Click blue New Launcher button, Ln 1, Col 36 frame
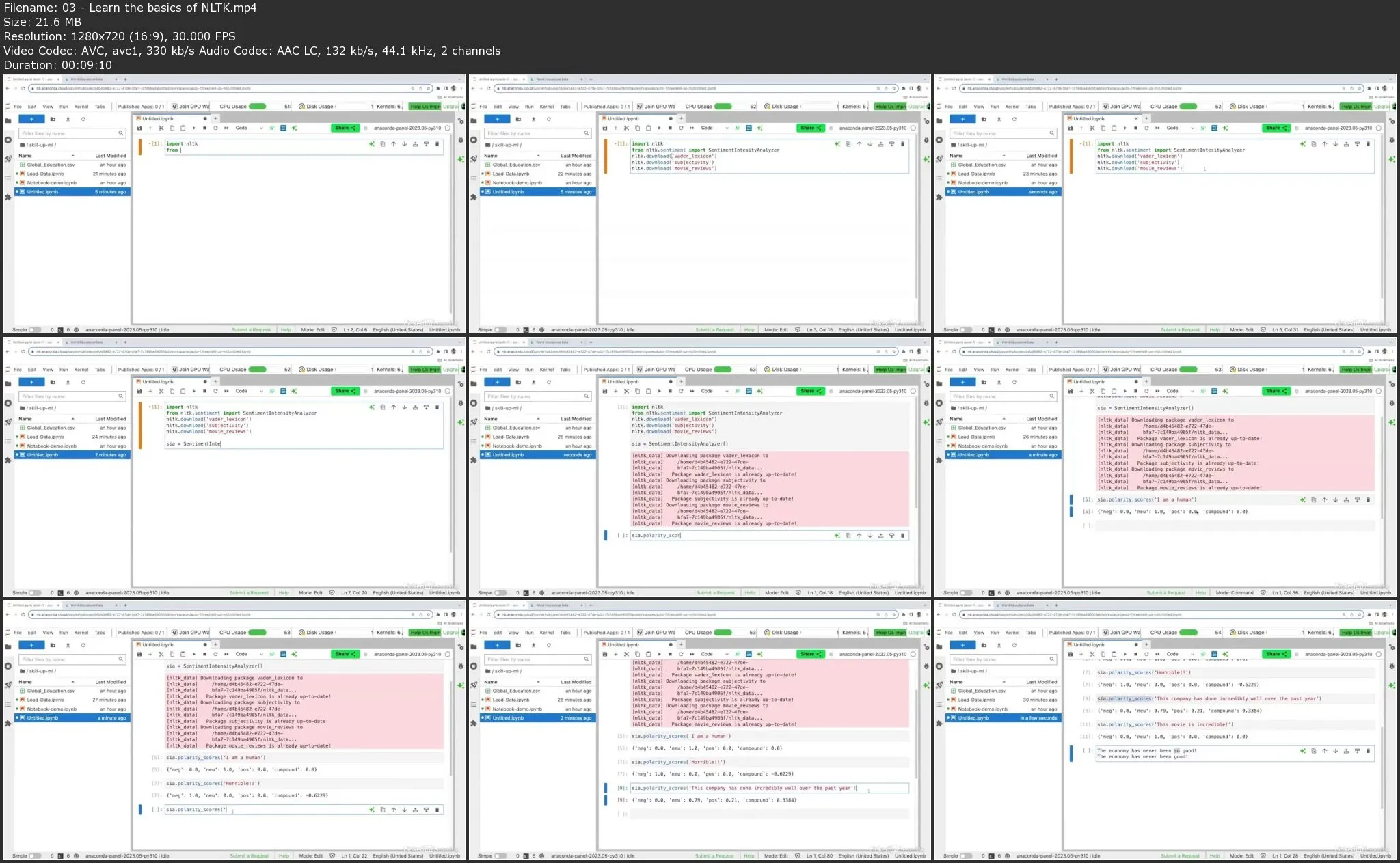 [962, 382]
